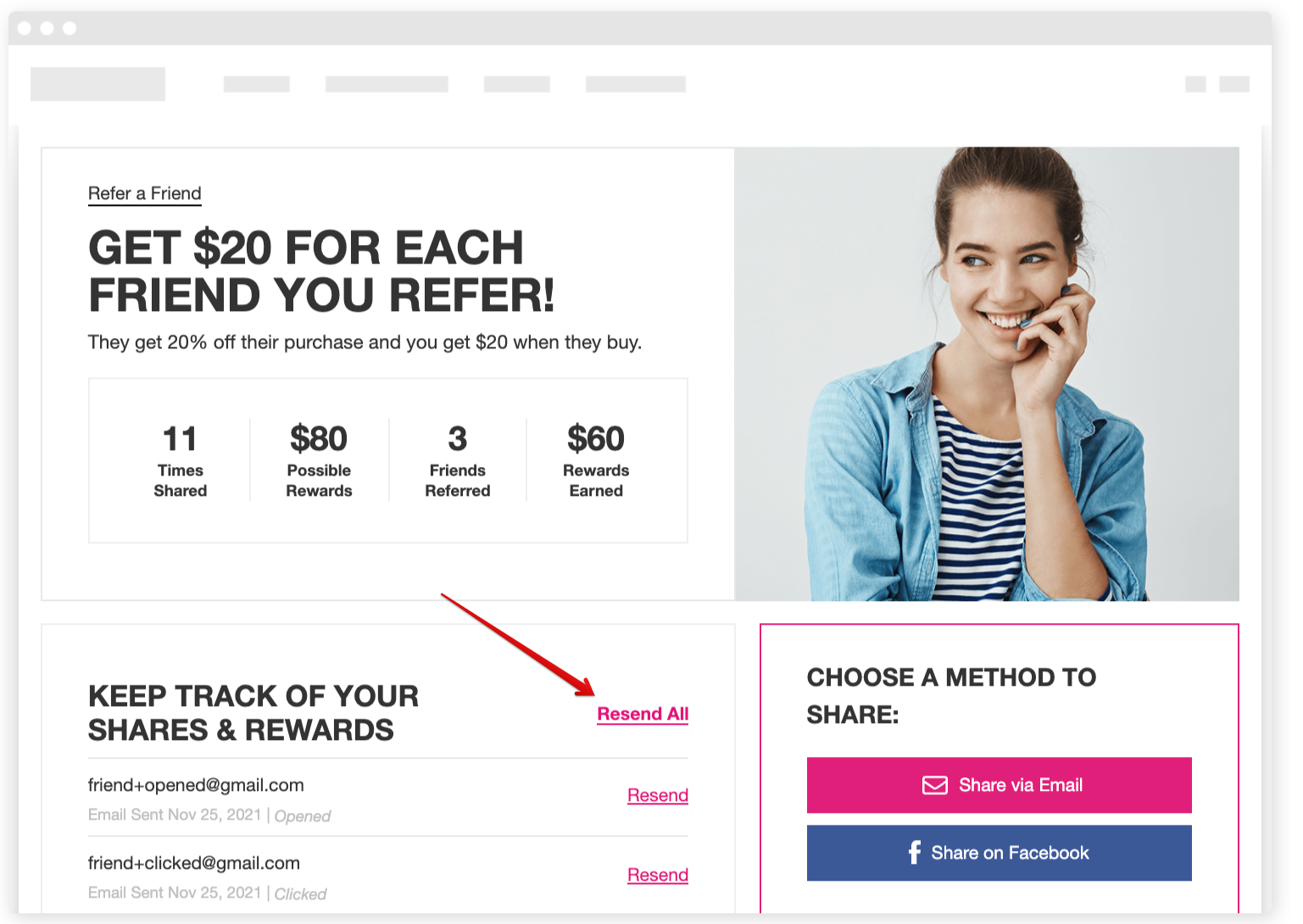Viewport: 1303px width, 924px height.
Task: Click the friend+opened@gmail.com entry
Action: tap(196, 785)
